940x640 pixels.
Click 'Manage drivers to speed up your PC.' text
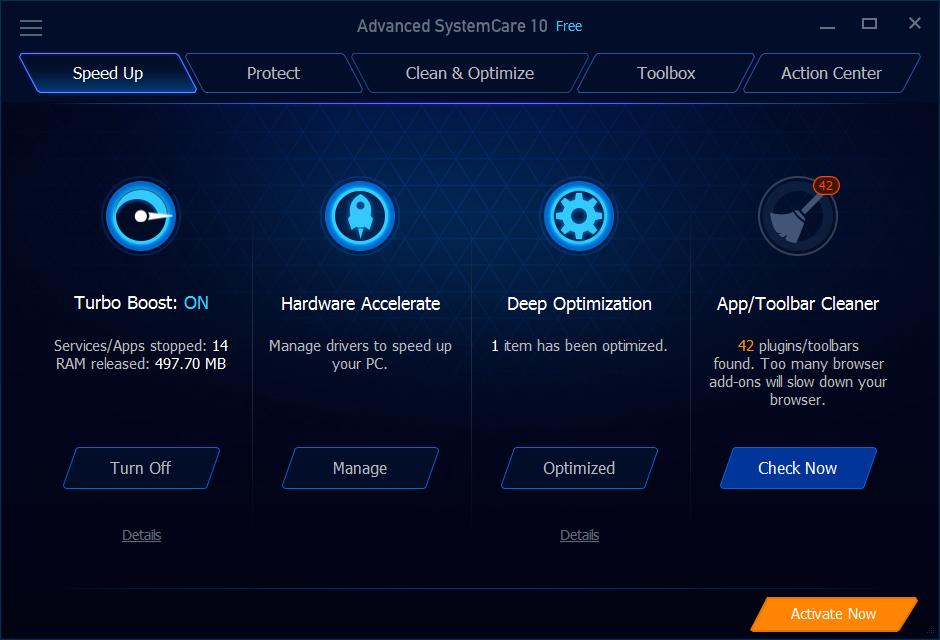(360, 355)
